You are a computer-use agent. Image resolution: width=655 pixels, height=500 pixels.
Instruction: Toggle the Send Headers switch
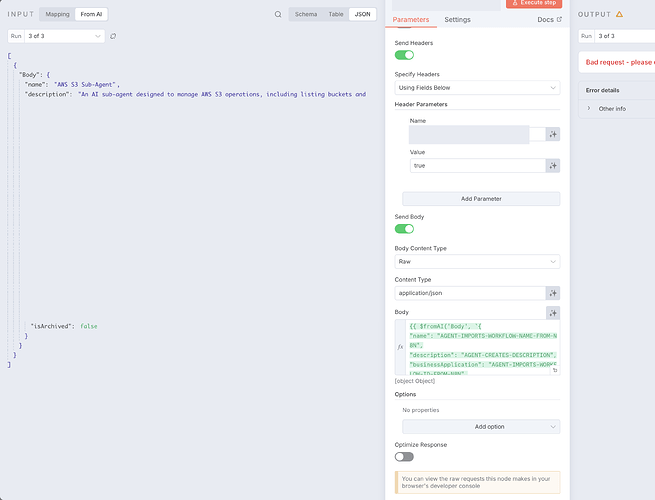tap(404, 55)
